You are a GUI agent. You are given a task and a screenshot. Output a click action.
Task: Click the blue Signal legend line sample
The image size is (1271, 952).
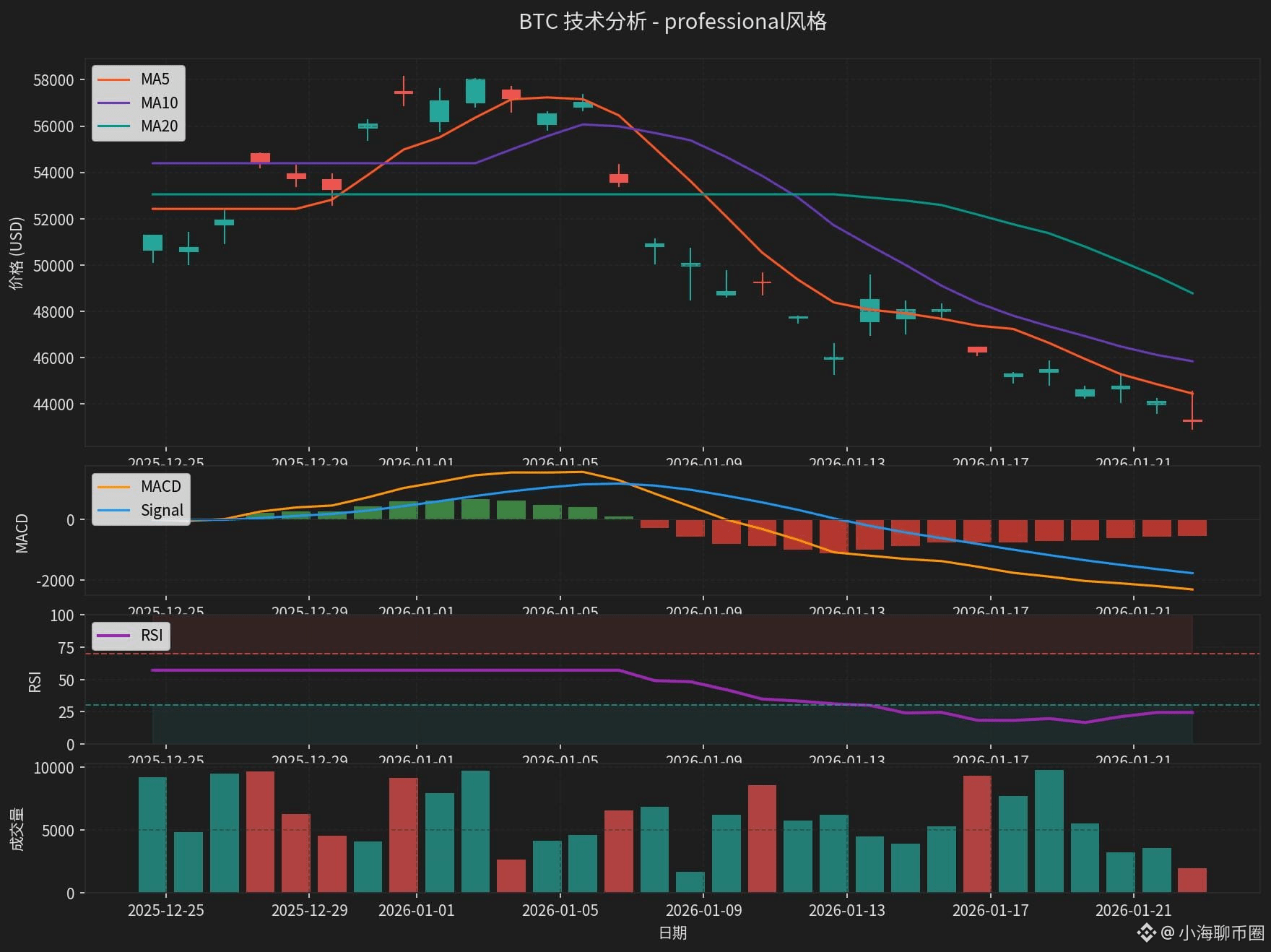pos(113,510)
